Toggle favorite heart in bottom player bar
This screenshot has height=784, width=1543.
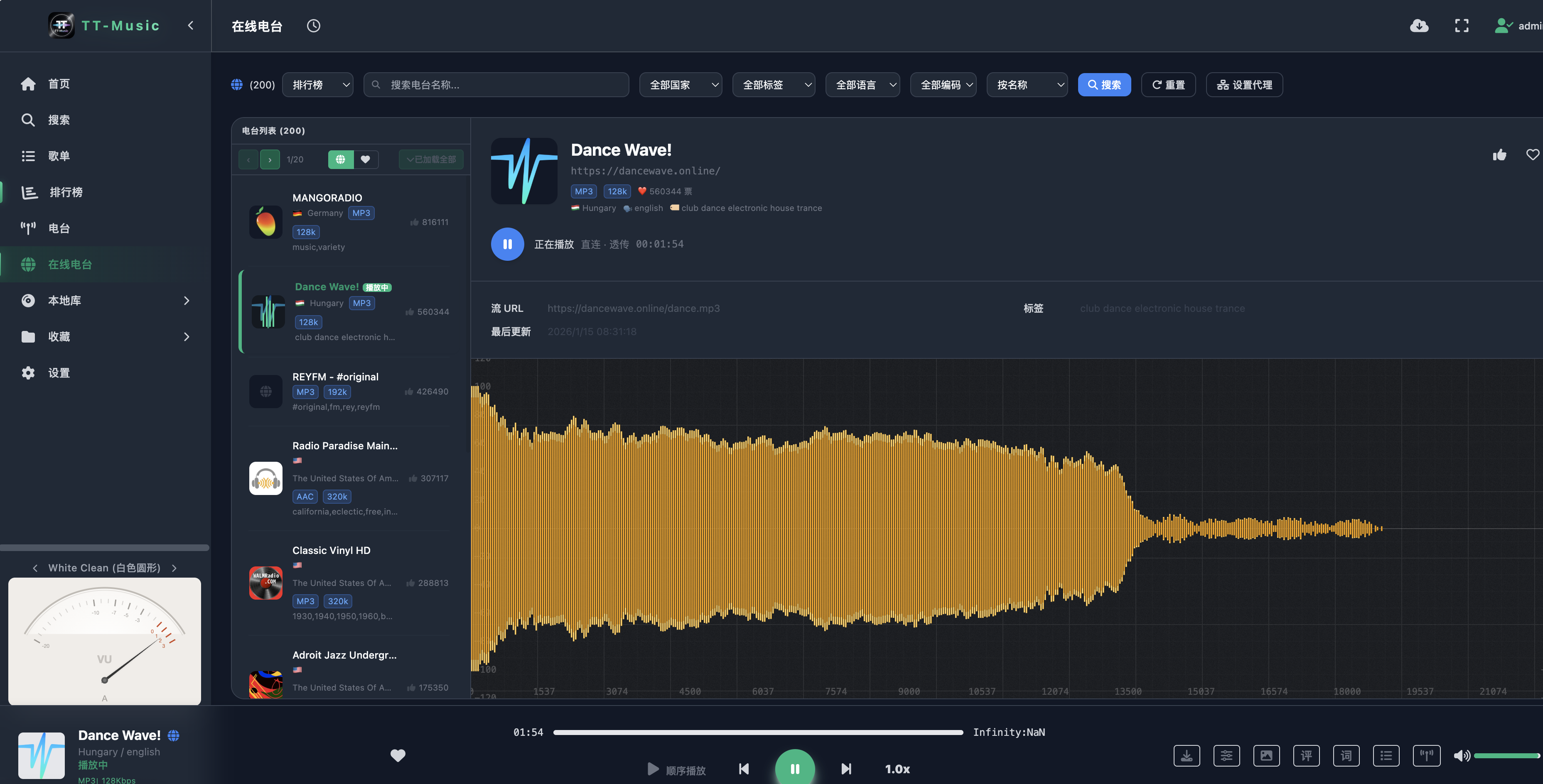tap(398, 755)
